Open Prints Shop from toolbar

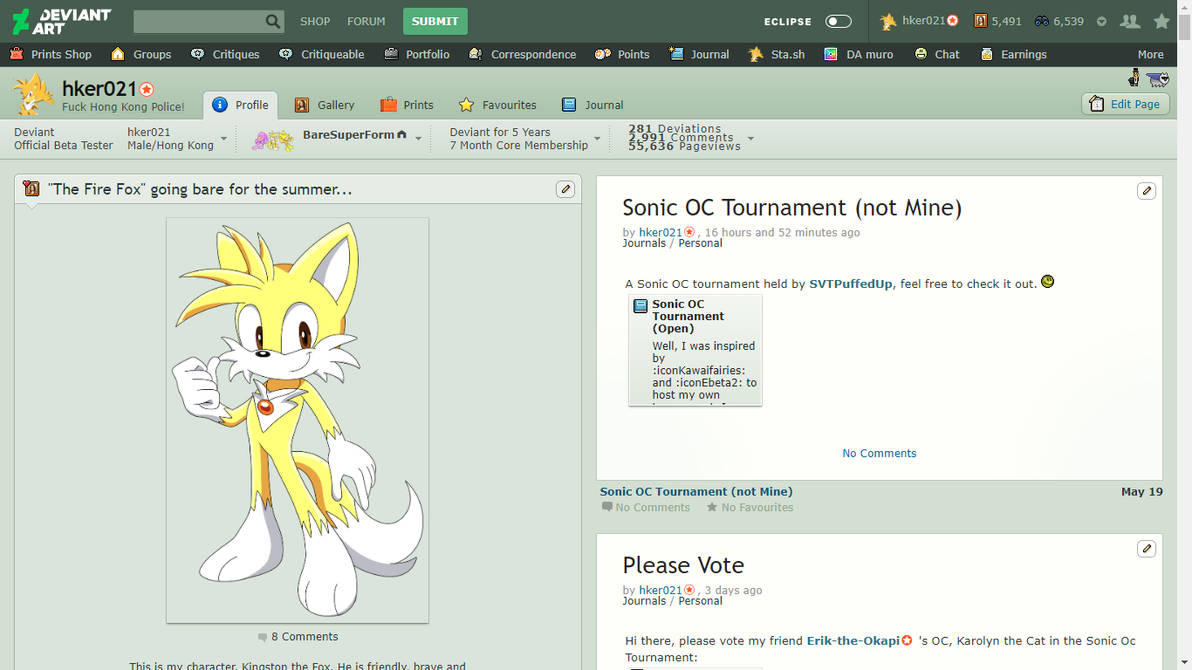[51, 54]
